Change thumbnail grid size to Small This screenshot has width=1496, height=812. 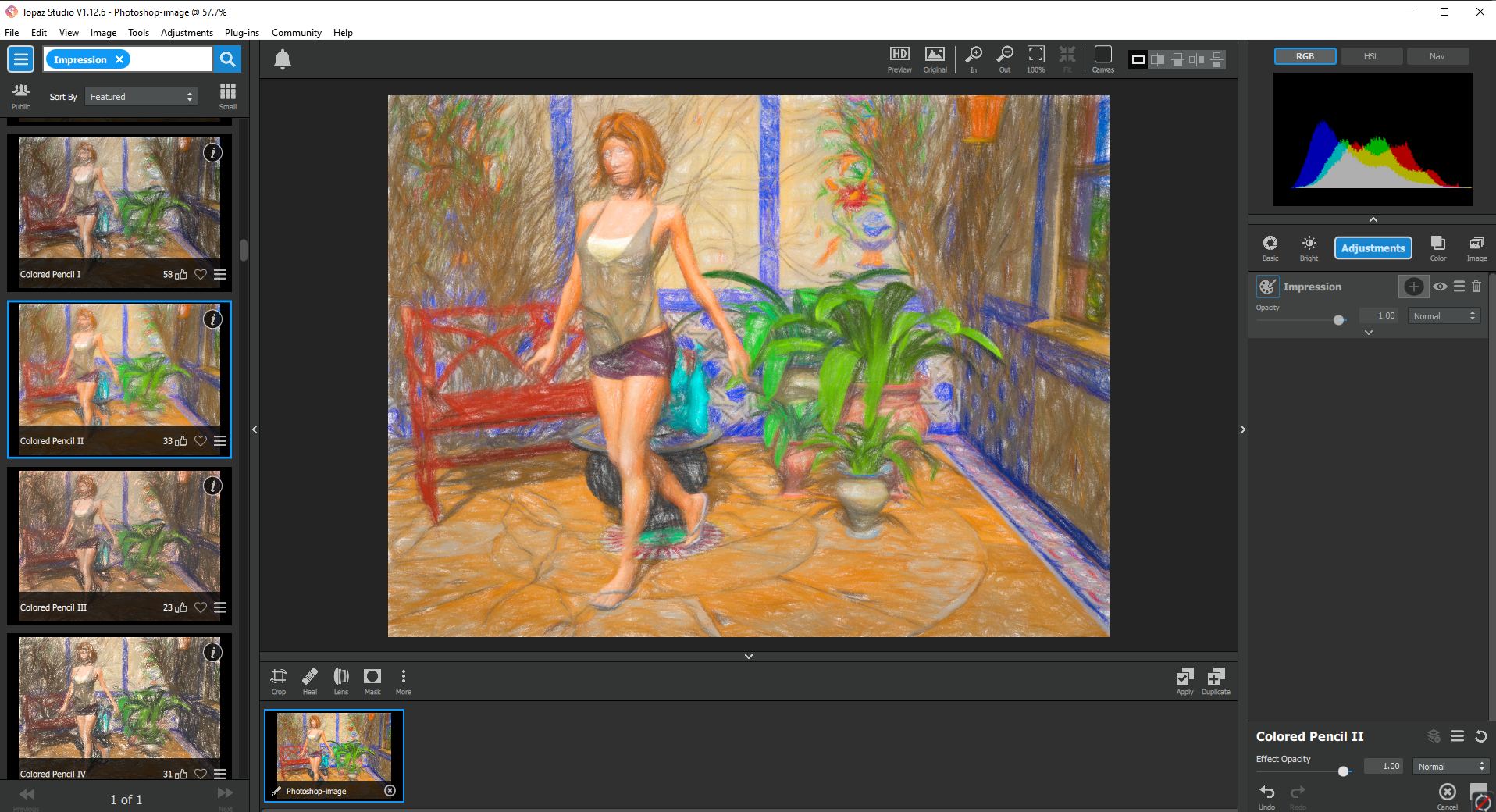tap(228, 96)
